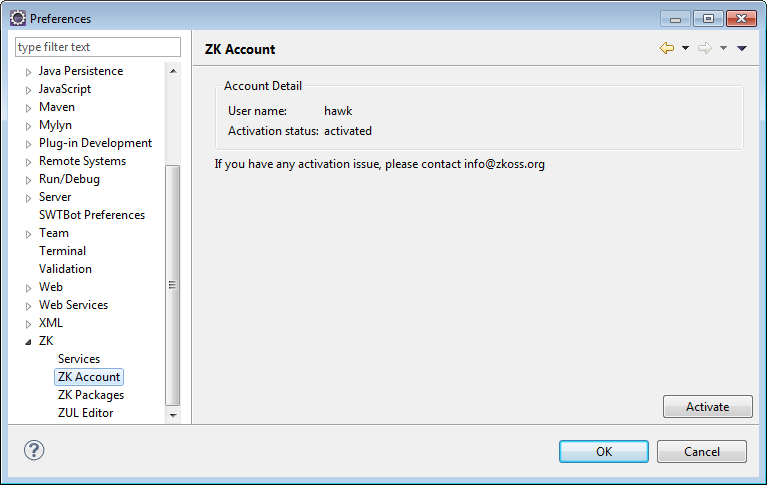Click the back navigation arrow icon
767x485 pixels.
click(667, 48)
